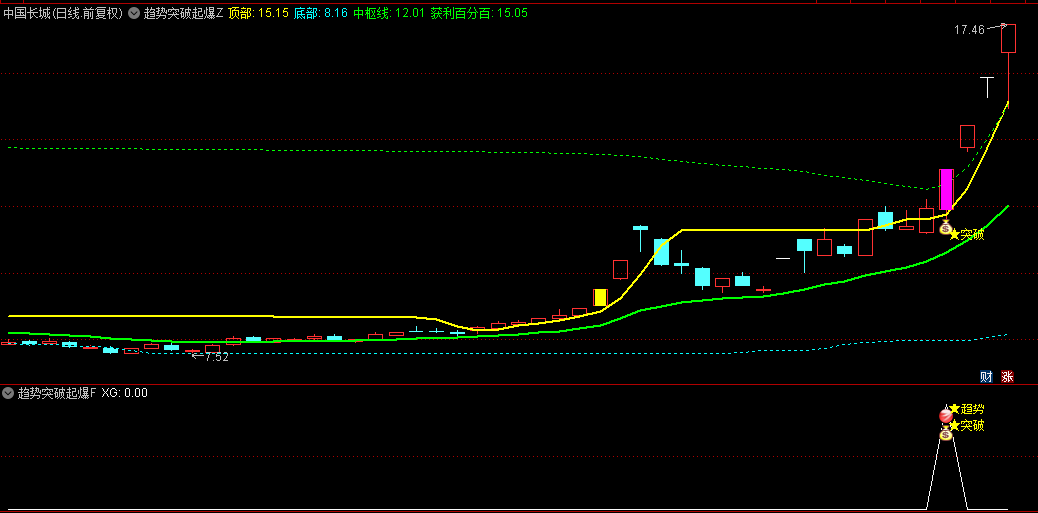The height and width of the screenshot is (513, 1038).
Task: Click the red ball icon in lower panel
Action: pyautogui.click(x=946, y=416)
